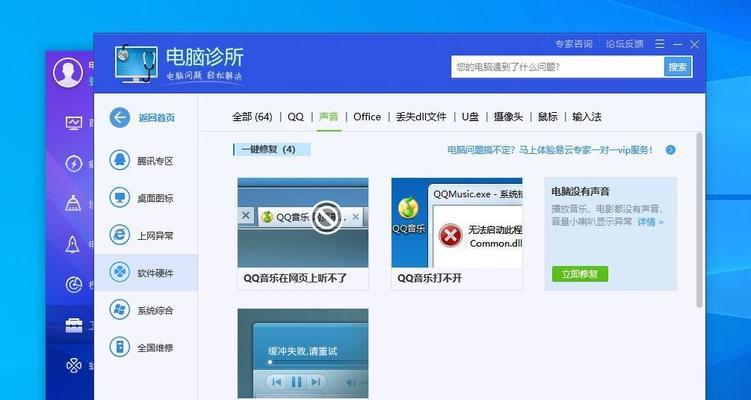Open the 系统综合 Windows logo icon
This screenshot has height=400, width=751.
(119, 309)
